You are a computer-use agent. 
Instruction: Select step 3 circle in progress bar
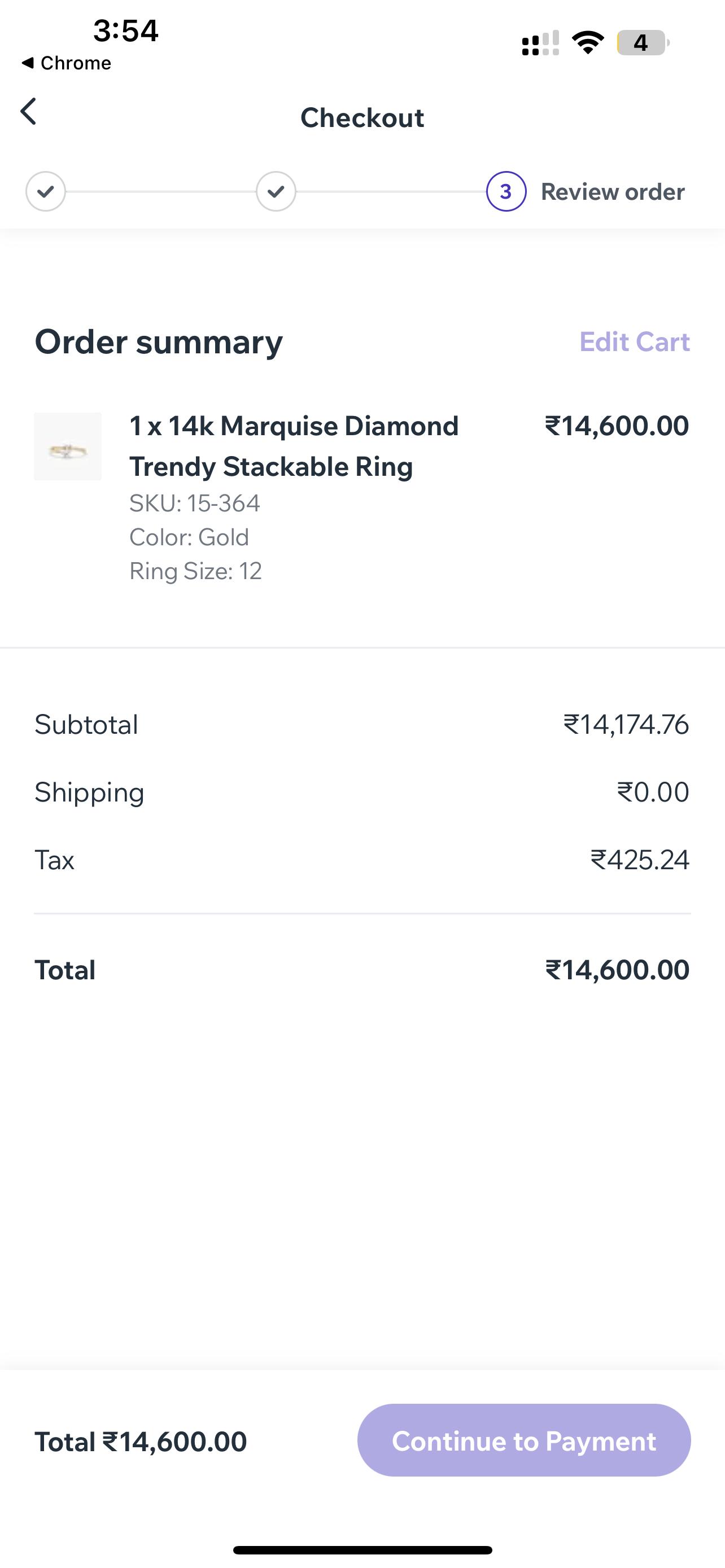click(506, 192)
